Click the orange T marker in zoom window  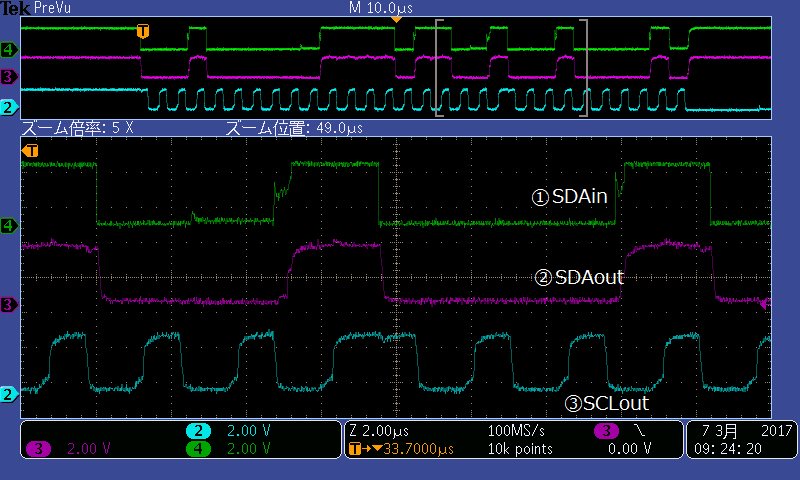30,150
